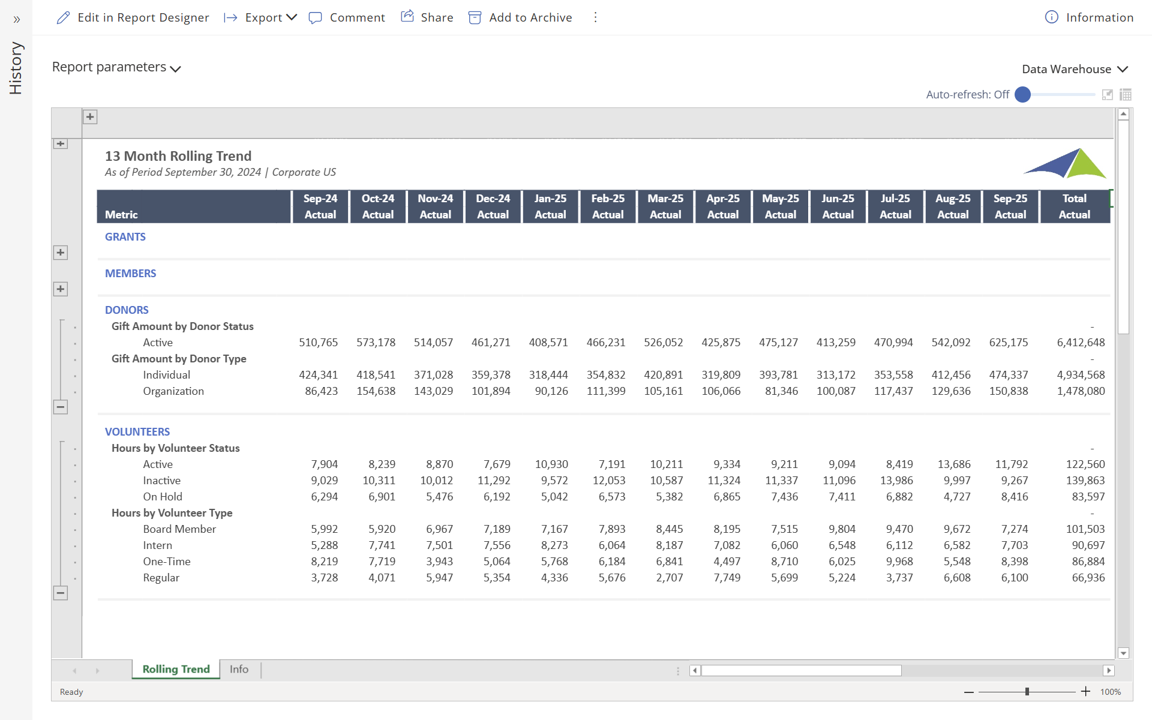
Task: Click the 510,765 cell
Action: tap(318, 342)
